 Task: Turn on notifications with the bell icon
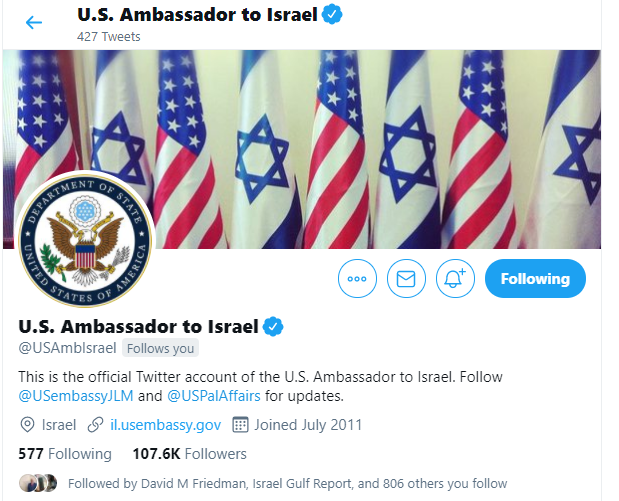tap(455, 279)
